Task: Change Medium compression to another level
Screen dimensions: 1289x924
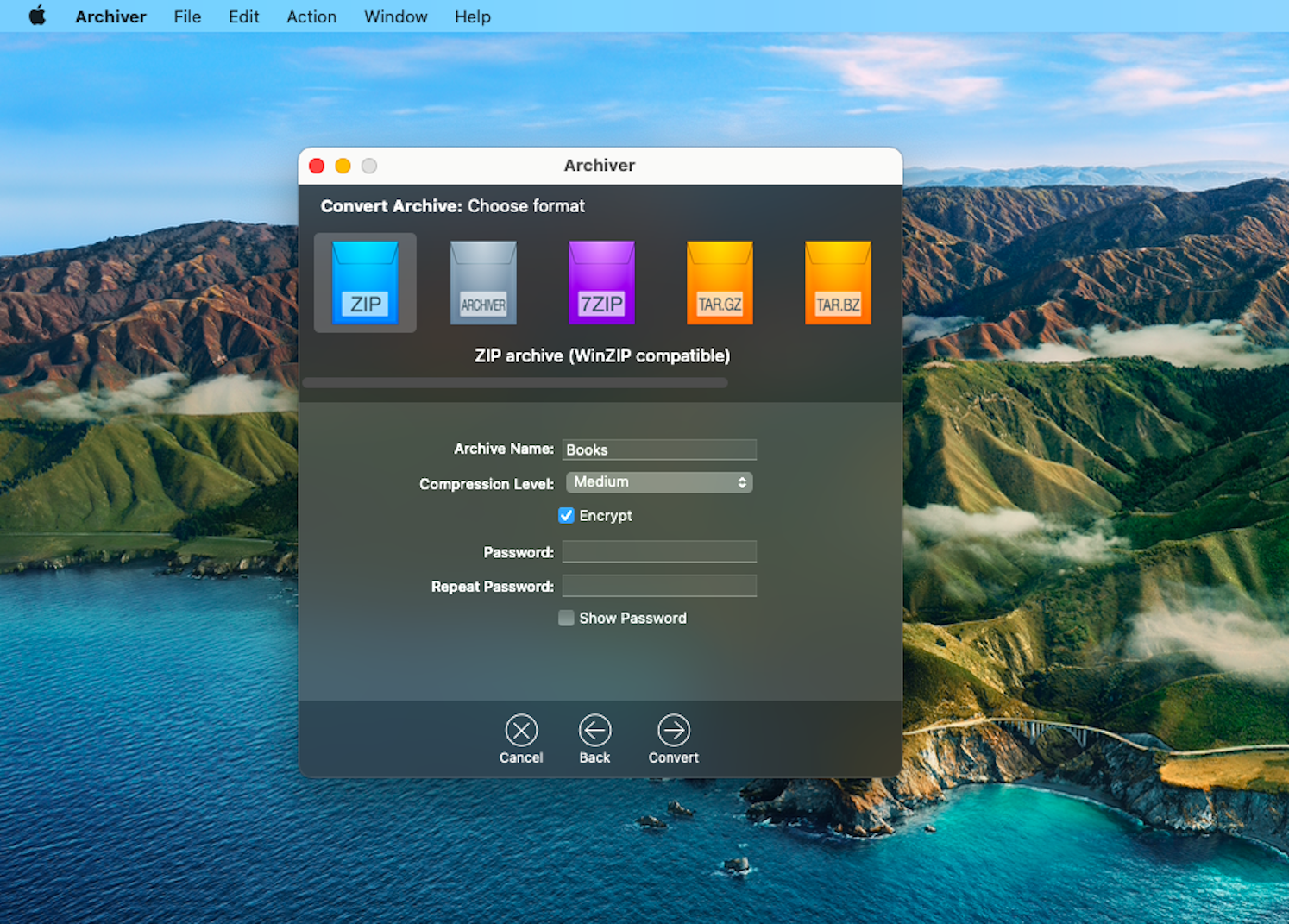Action: coord(658,482)
